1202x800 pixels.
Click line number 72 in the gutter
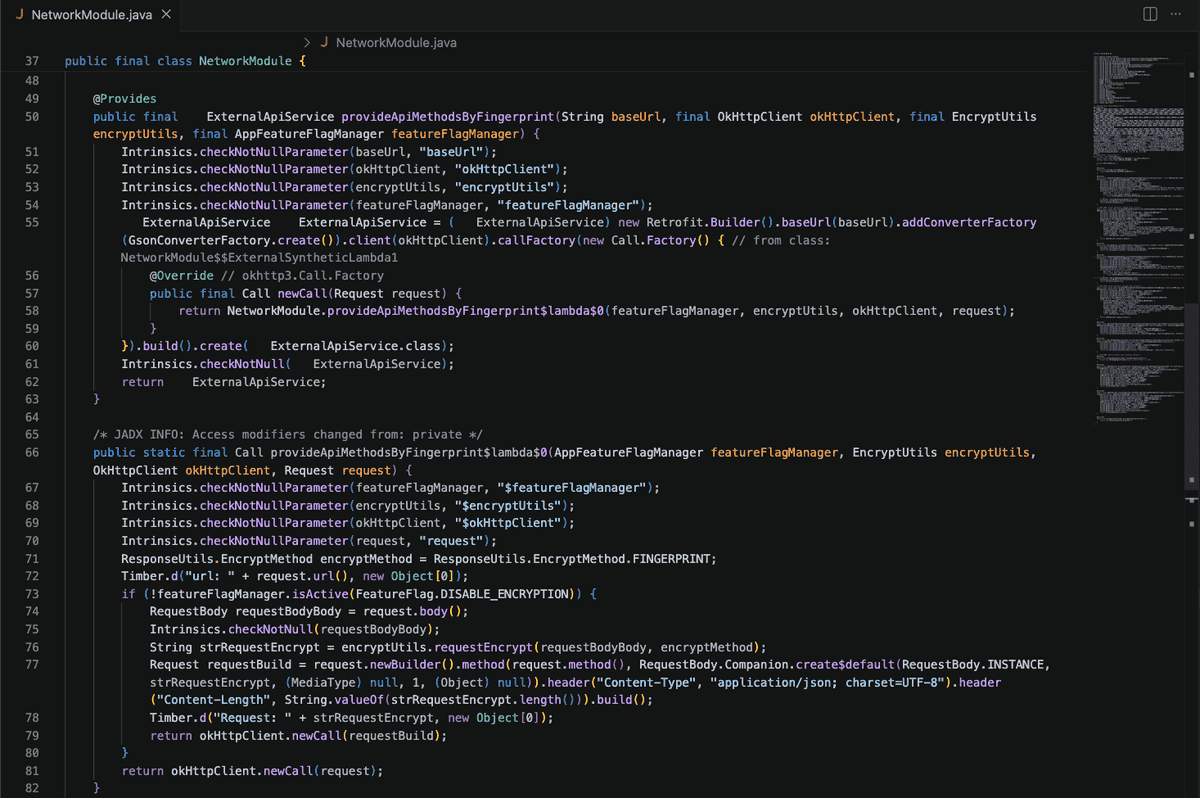pyautogui.click(x=30, y=576)
